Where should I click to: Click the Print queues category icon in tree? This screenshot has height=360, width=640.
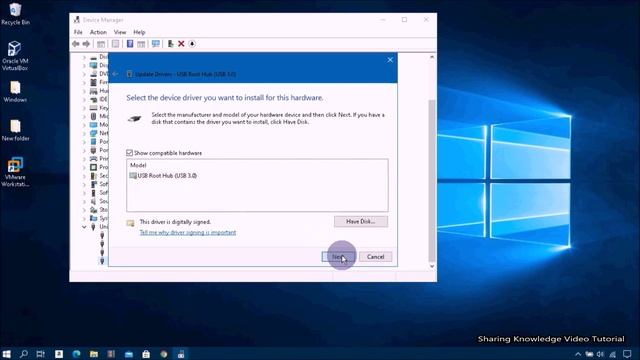[x=93, y=159]
